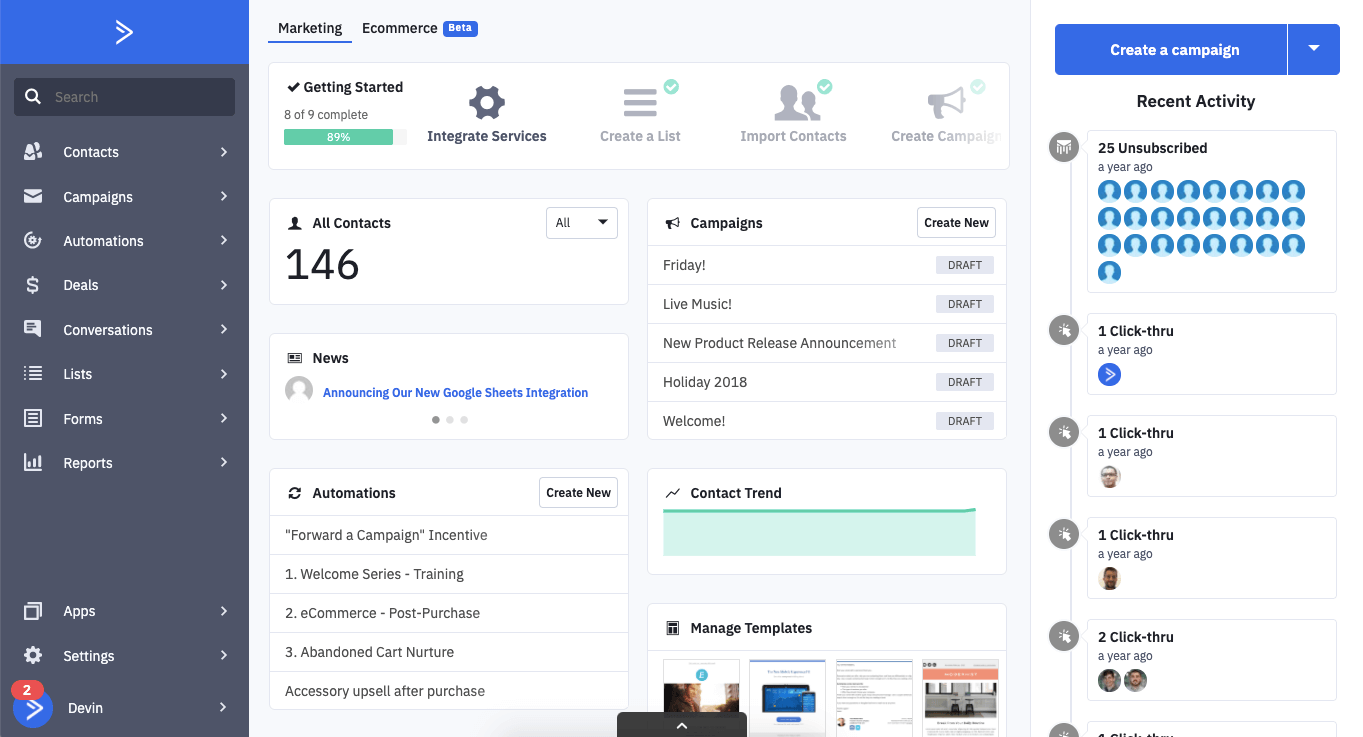Open the Google Sheets Integration announcement link
Screen dimensions: 1363x737
tap(455, 392)
